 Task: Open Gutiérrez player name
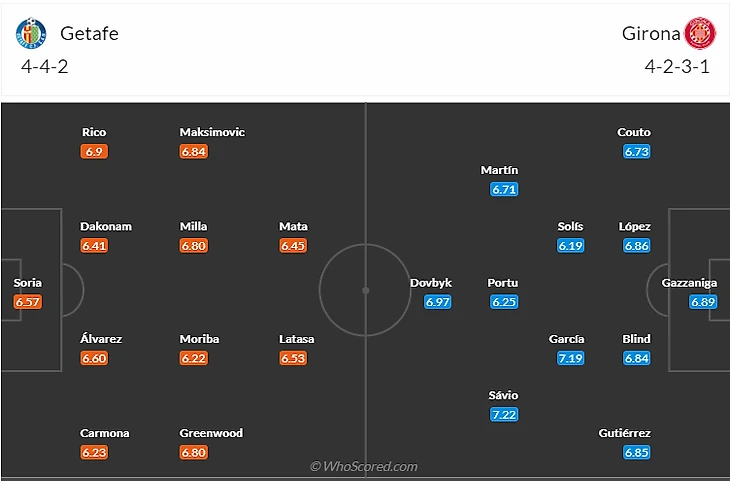pyautogui.click(x=627, y=433)
